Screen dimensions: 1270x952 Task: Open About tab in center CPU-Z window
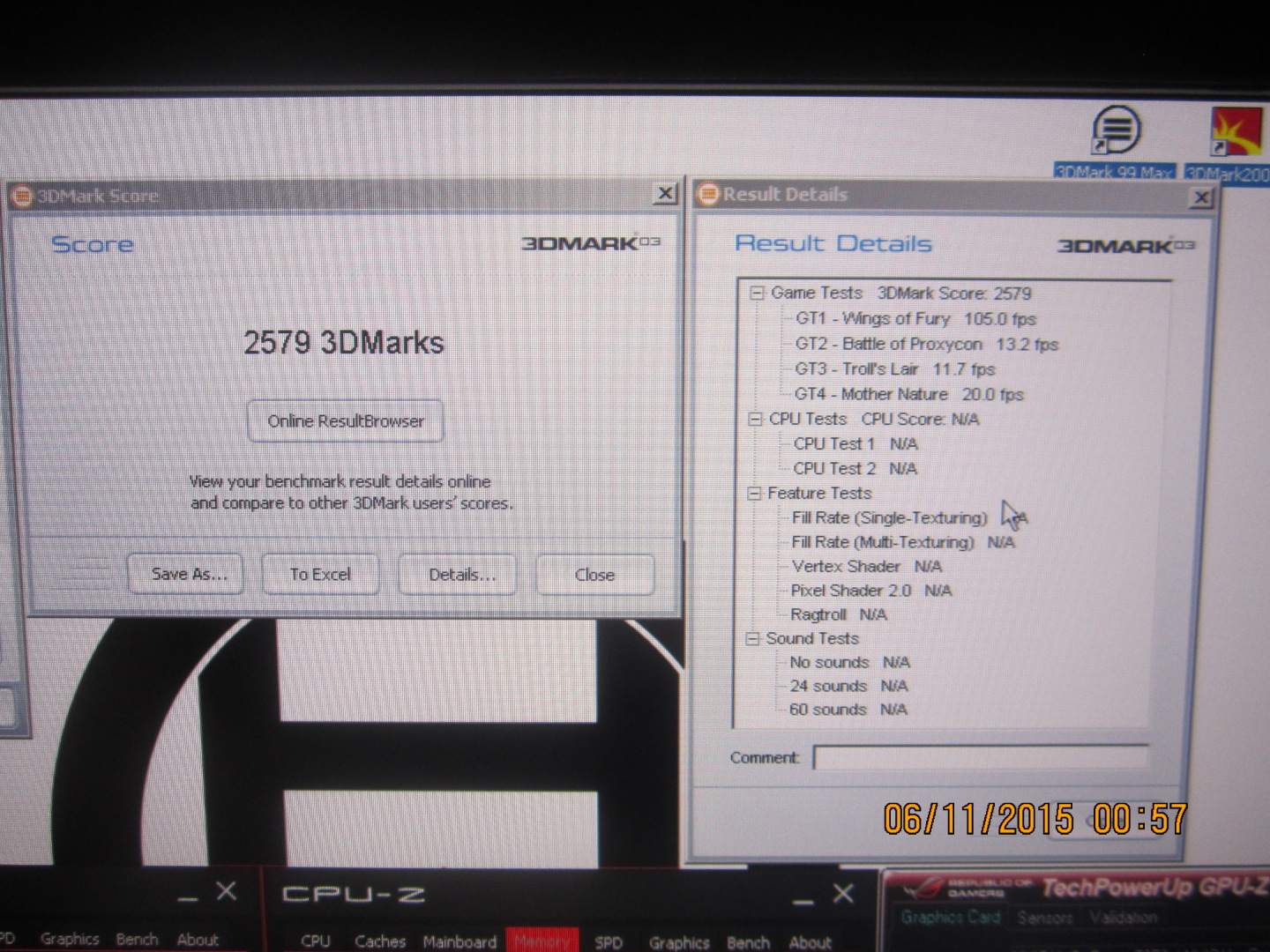point(810,942)
